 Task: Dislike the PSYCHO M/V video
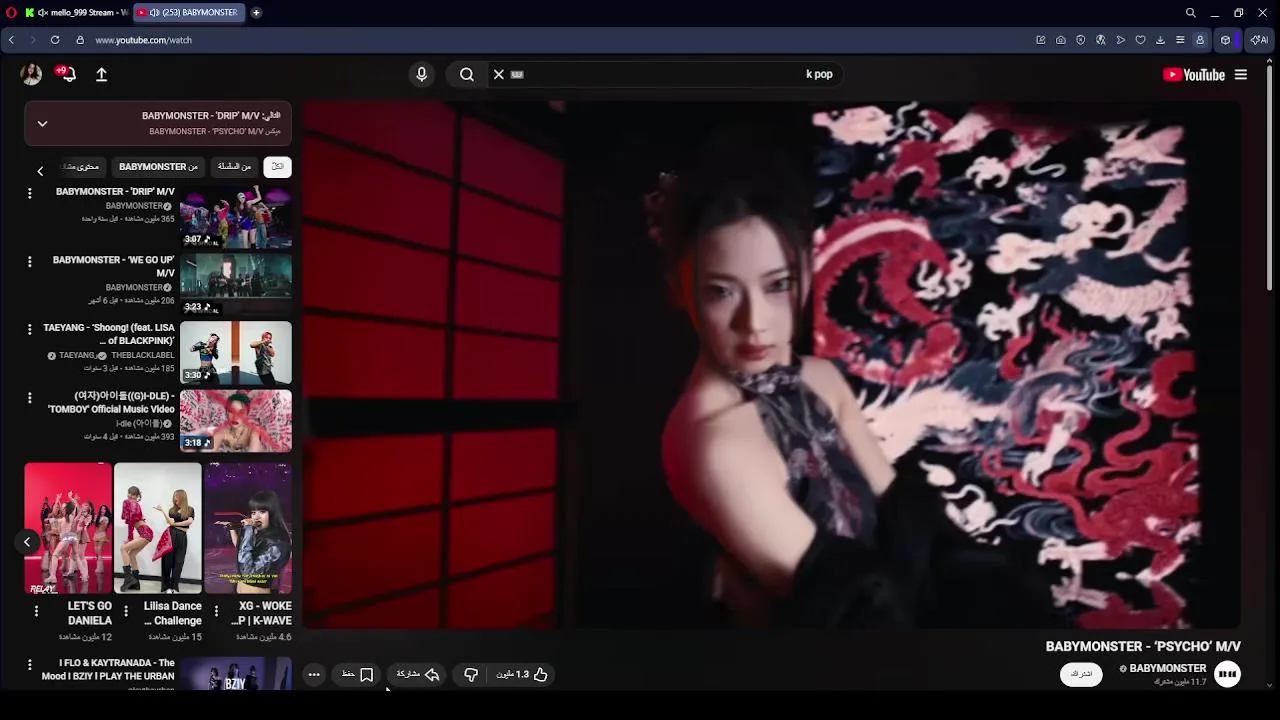click(471, 675)
